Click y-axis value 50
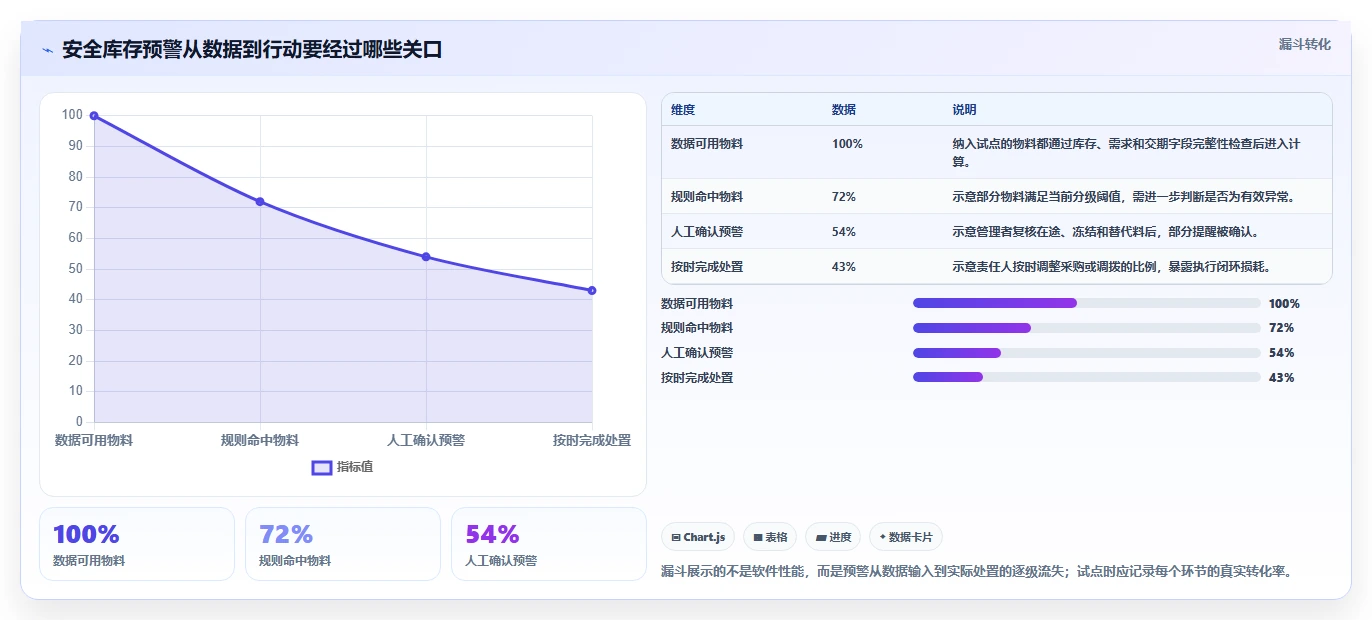Image resolution: width=1372 pixels, height=620 pixels. pyautogui.click(x=75, y=268)
